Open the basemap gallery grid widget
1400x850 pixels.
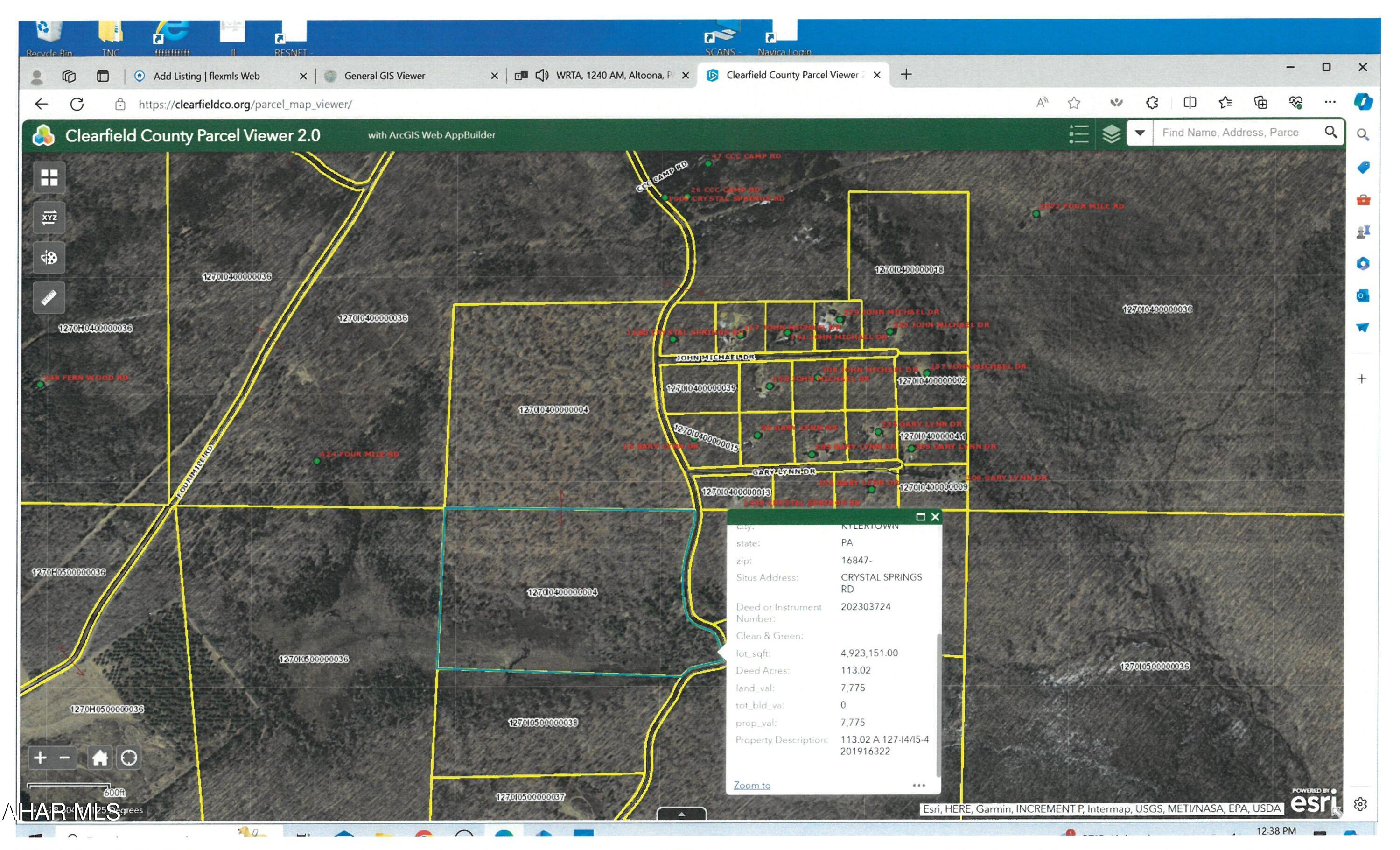coord(49,178)
